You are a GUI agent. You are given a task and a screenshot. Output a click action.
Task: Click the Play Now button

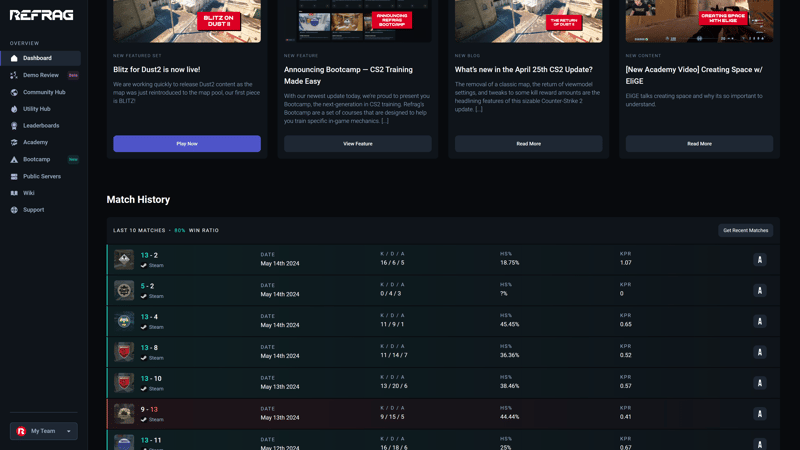click(x=187, y=143)
